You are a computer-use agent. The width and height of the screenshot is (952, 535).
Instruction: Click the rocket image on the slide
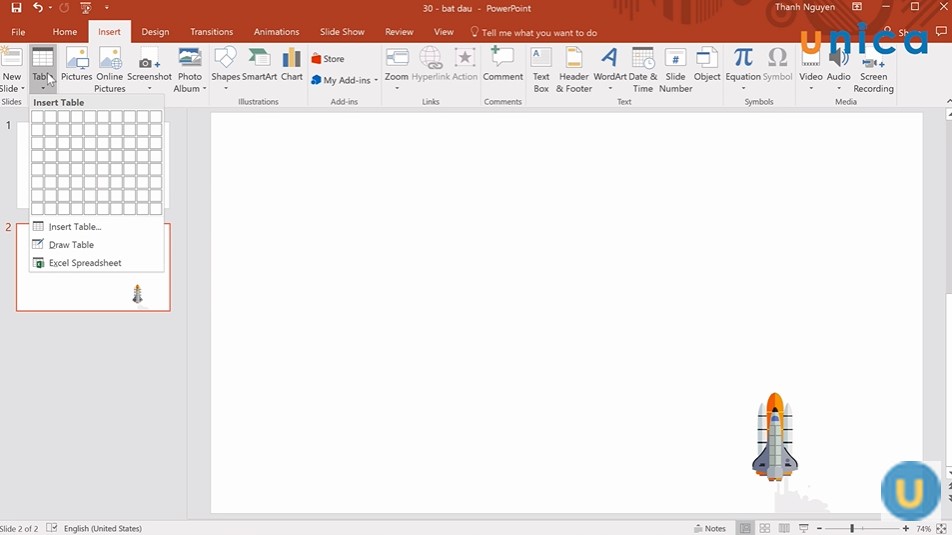click(x=775, y=437)
